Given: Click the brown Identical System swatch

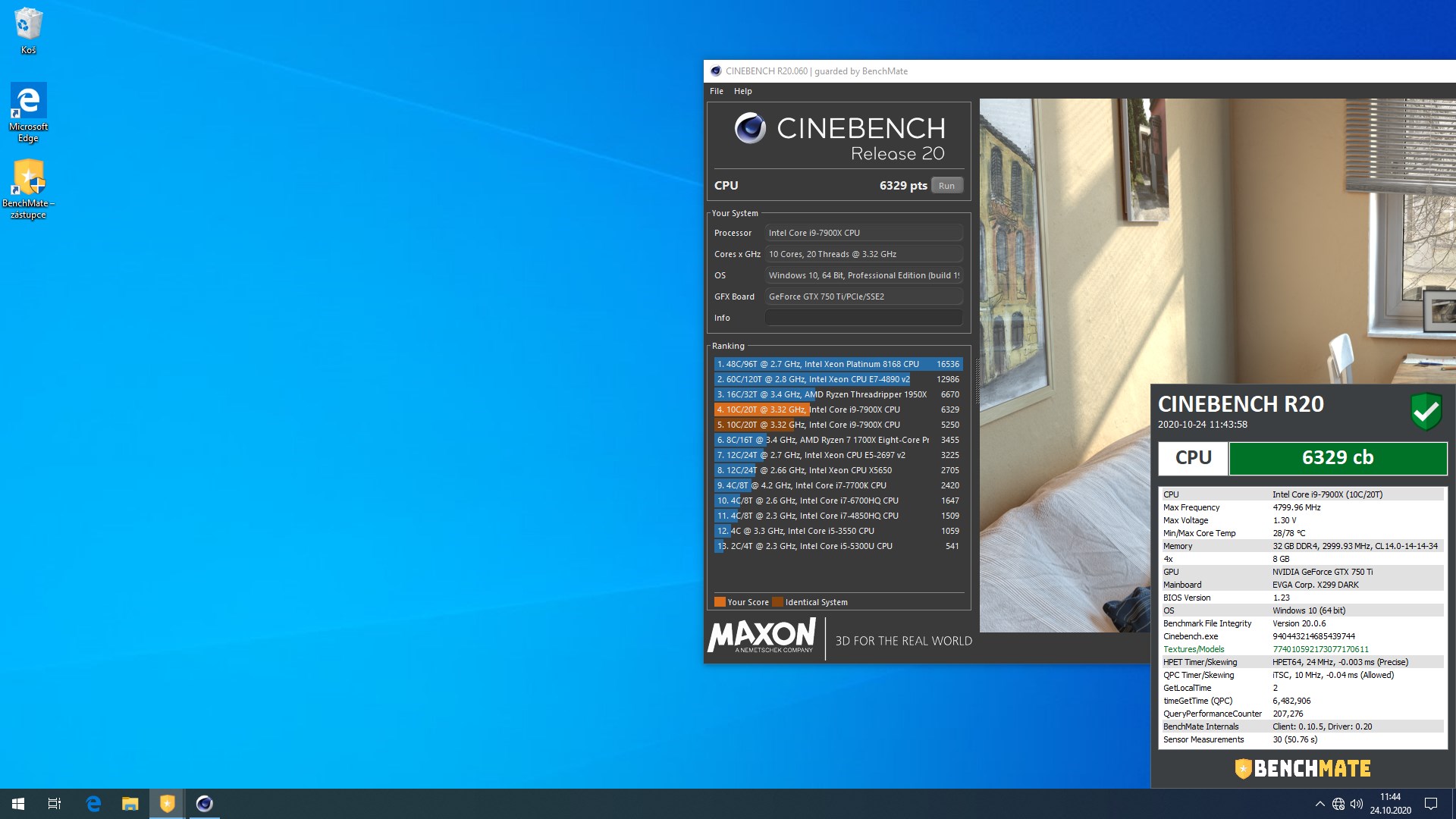Looking at the screenshot, I should click(x=777, y=602).
